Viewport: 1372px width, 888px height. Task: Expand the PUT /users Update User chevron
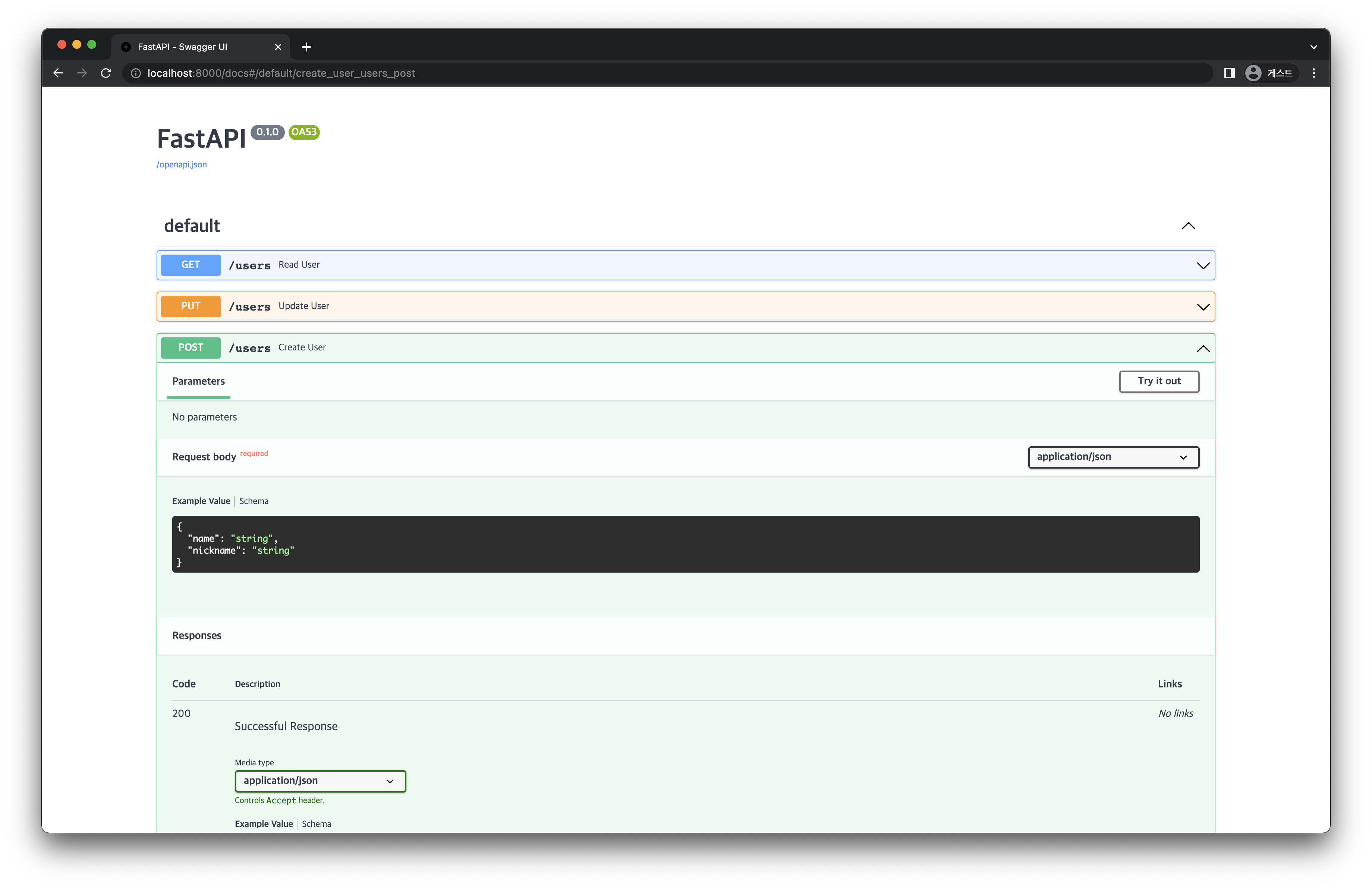pos(1203,307)
